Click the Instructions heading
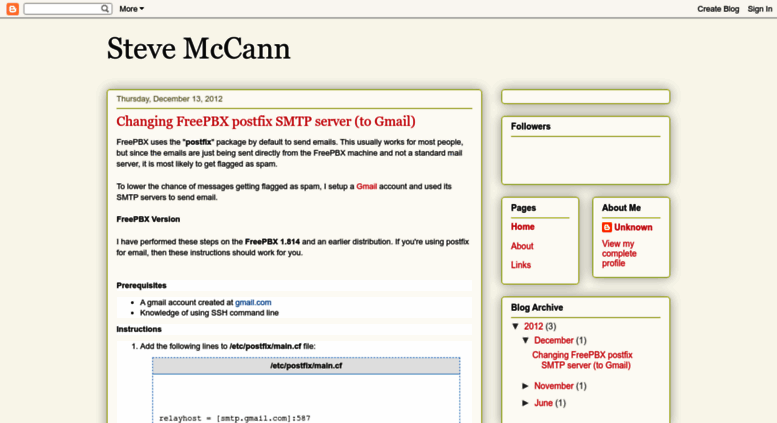 [x=139, y=329]
